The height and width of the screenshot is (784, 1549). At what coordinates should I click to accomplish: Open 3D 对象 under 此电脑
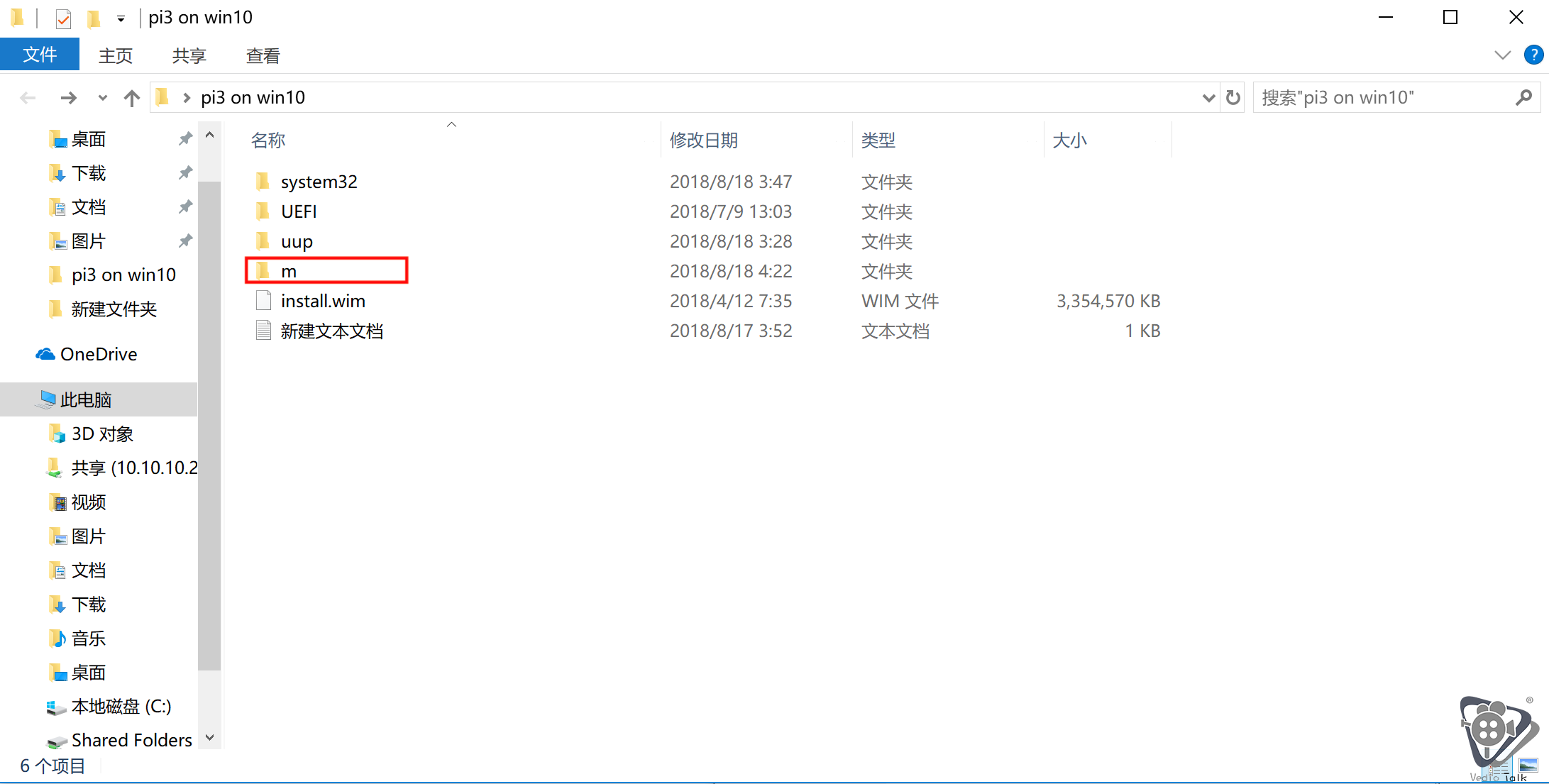coord(102,434)
